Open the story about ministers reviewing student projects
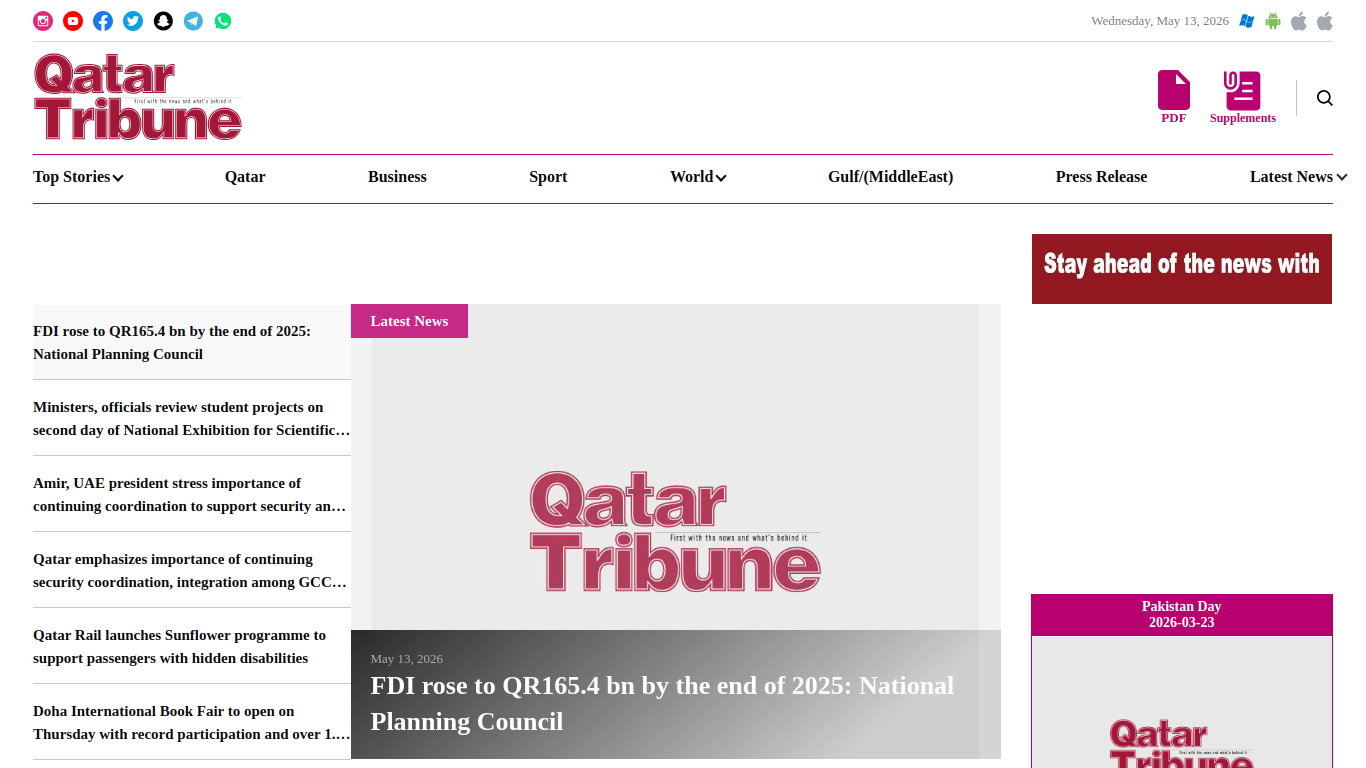Image resolution: width=1366 pixels, height=768 pixels. tap(192, 418)
